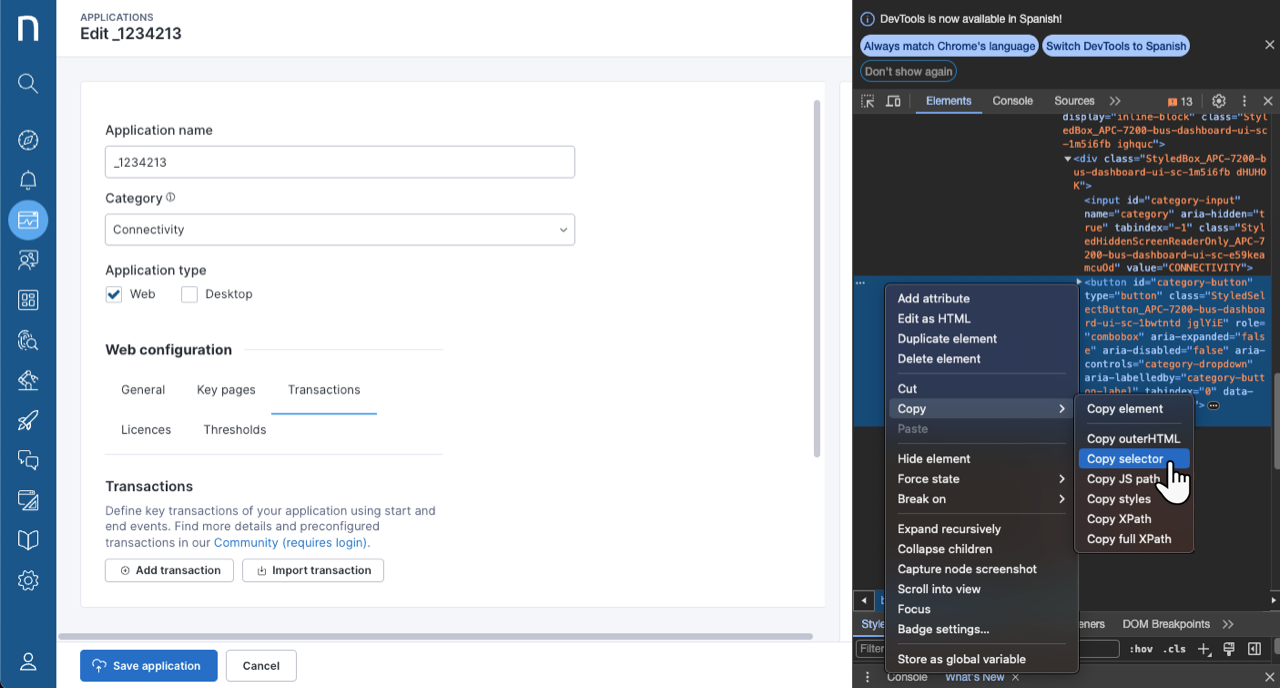The height and width of the screenshot is (688, 1280).
Task: Click the compass icon in left sidebar
Action: (28, 140)
